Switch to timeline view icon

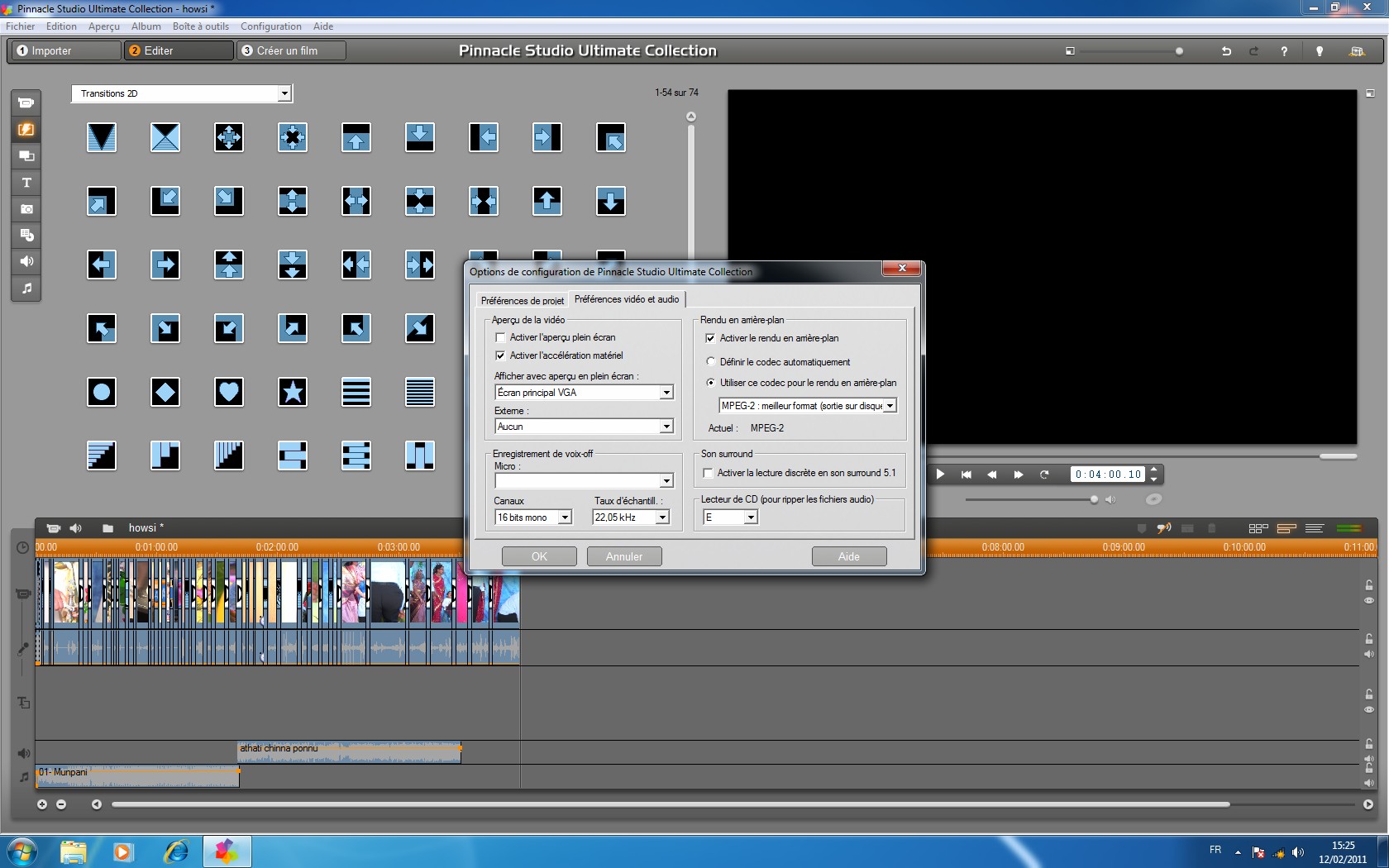[x=1286, y=528]
